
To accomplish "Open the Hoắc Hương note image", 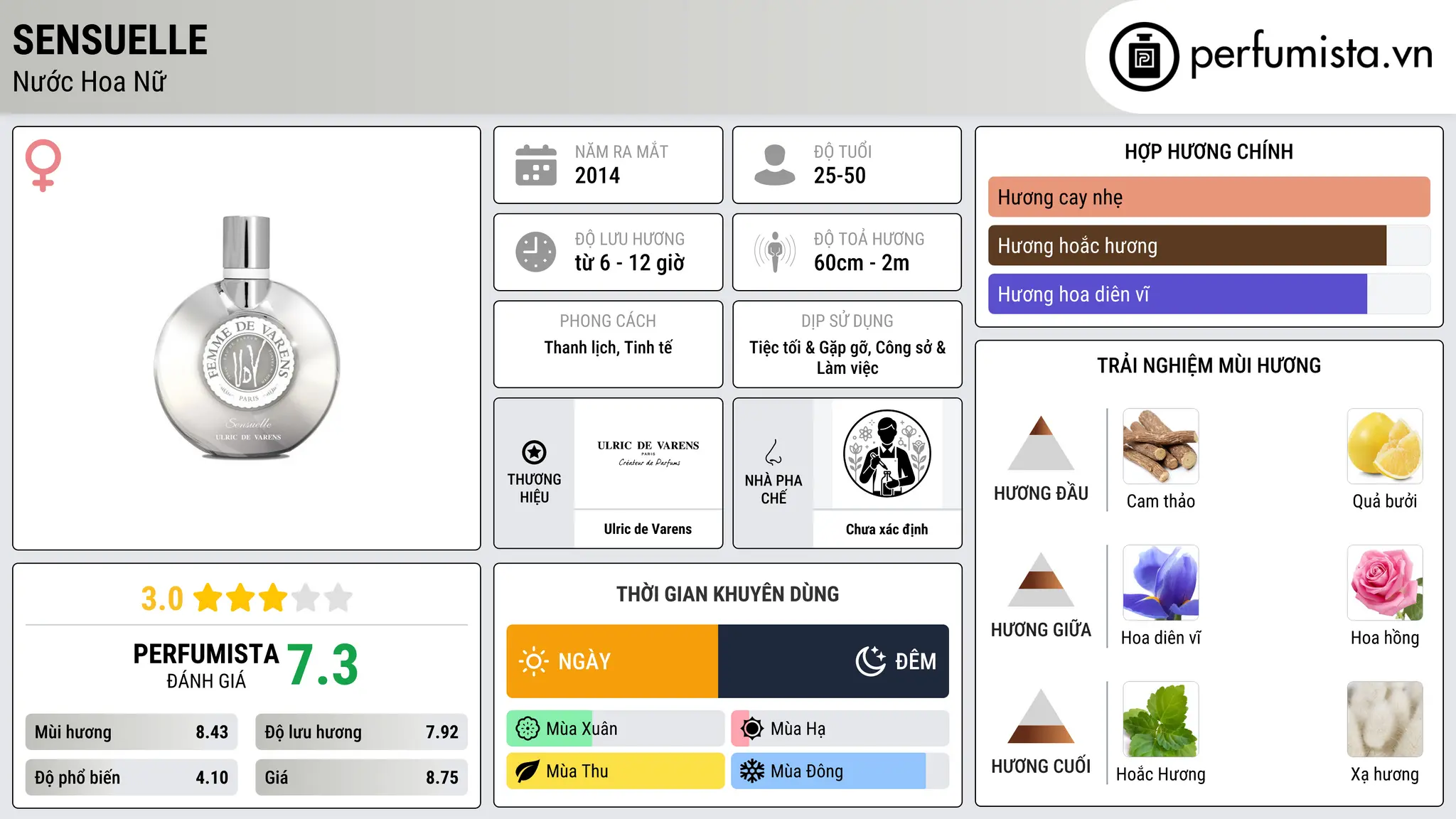I will tap(1160, 719).
